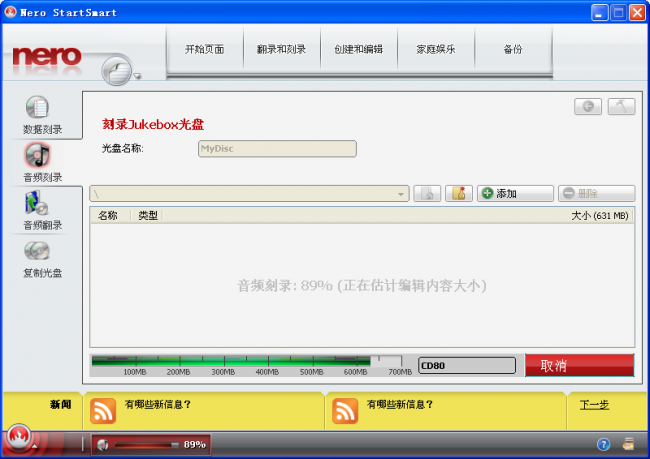Click the 光盘名称 MyDisc input field
Screen dimensions: 650x459
277,148
